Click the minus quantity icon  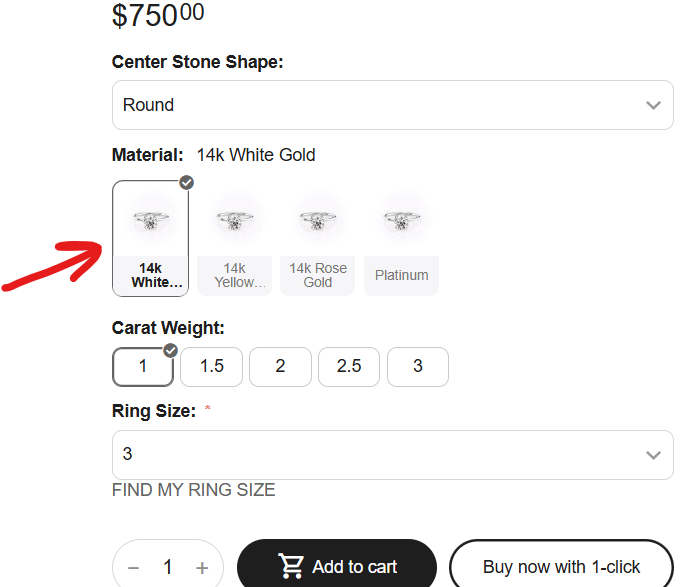pyautogui.click(x=134, y=568)
